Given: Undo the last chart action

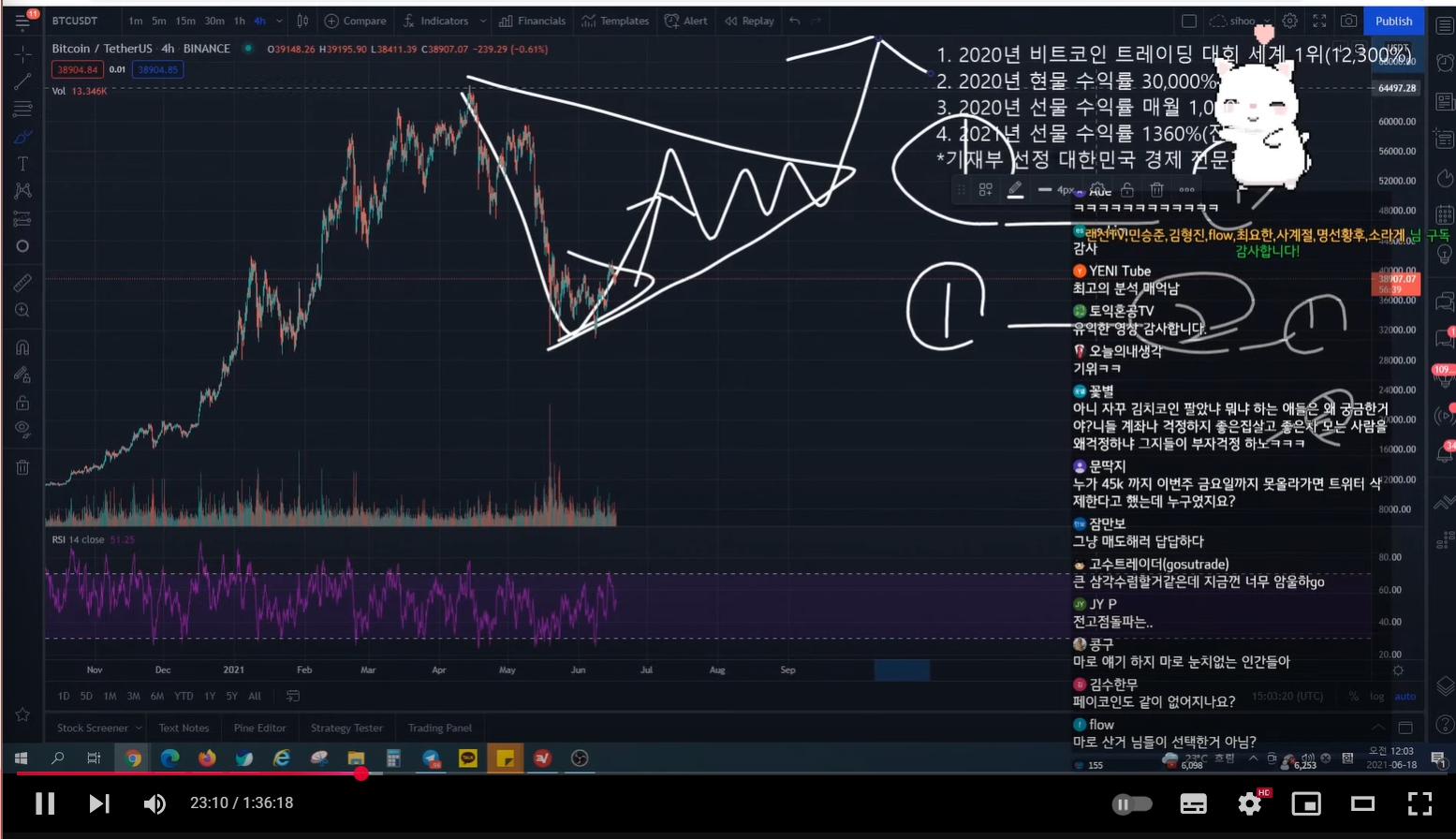Looking at the screenshot, I should 795,21.
